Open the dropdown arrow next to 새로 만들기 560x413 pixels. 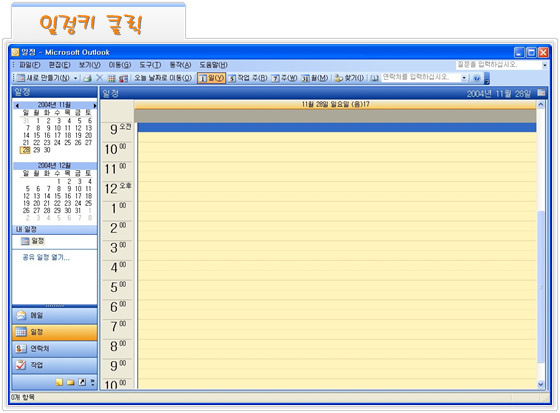(75, 78)
